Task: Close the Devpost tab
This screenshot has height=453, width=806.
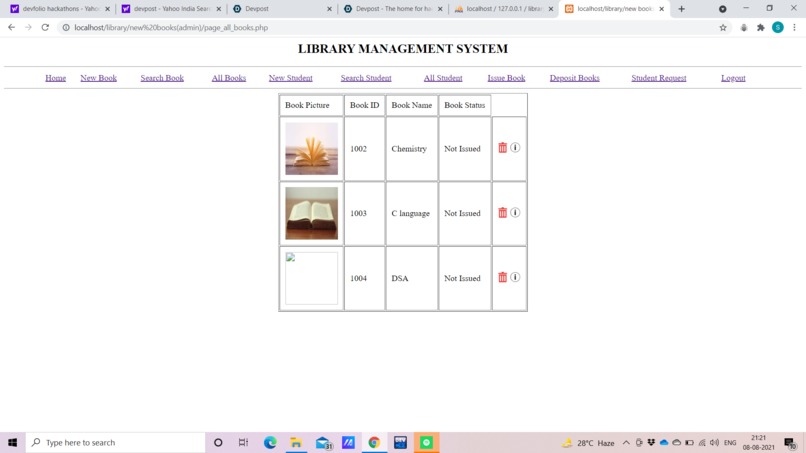Action: 329,9
